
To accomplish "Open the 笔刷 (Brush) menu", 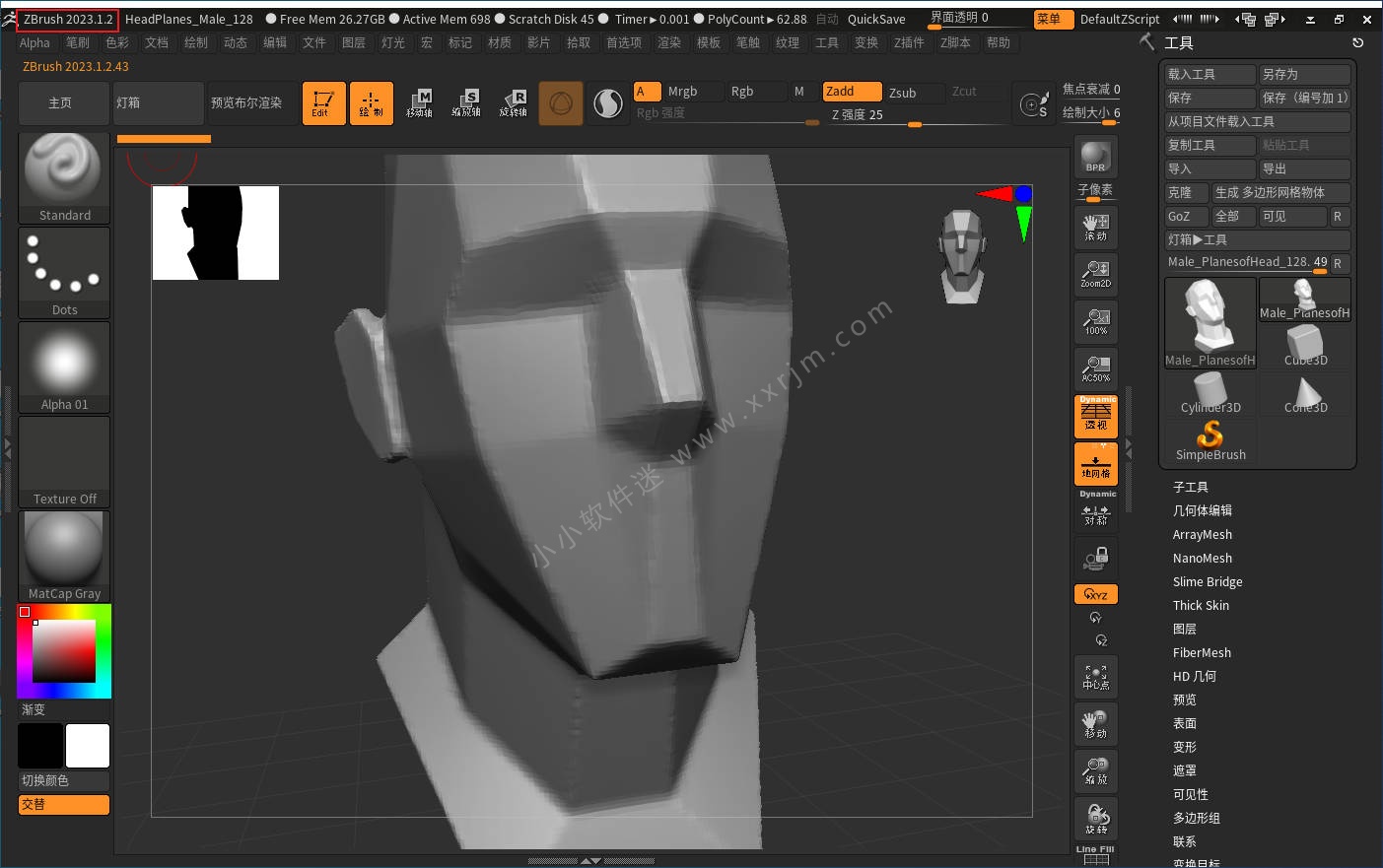I will [78, 43].
